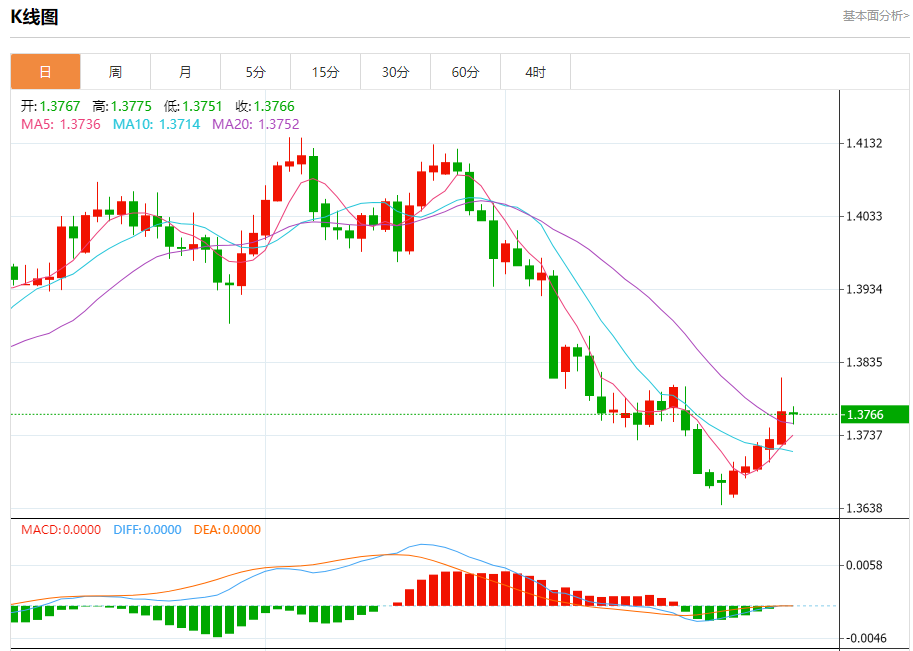Click the green 1.3766 current price tag

pos(875,414)
